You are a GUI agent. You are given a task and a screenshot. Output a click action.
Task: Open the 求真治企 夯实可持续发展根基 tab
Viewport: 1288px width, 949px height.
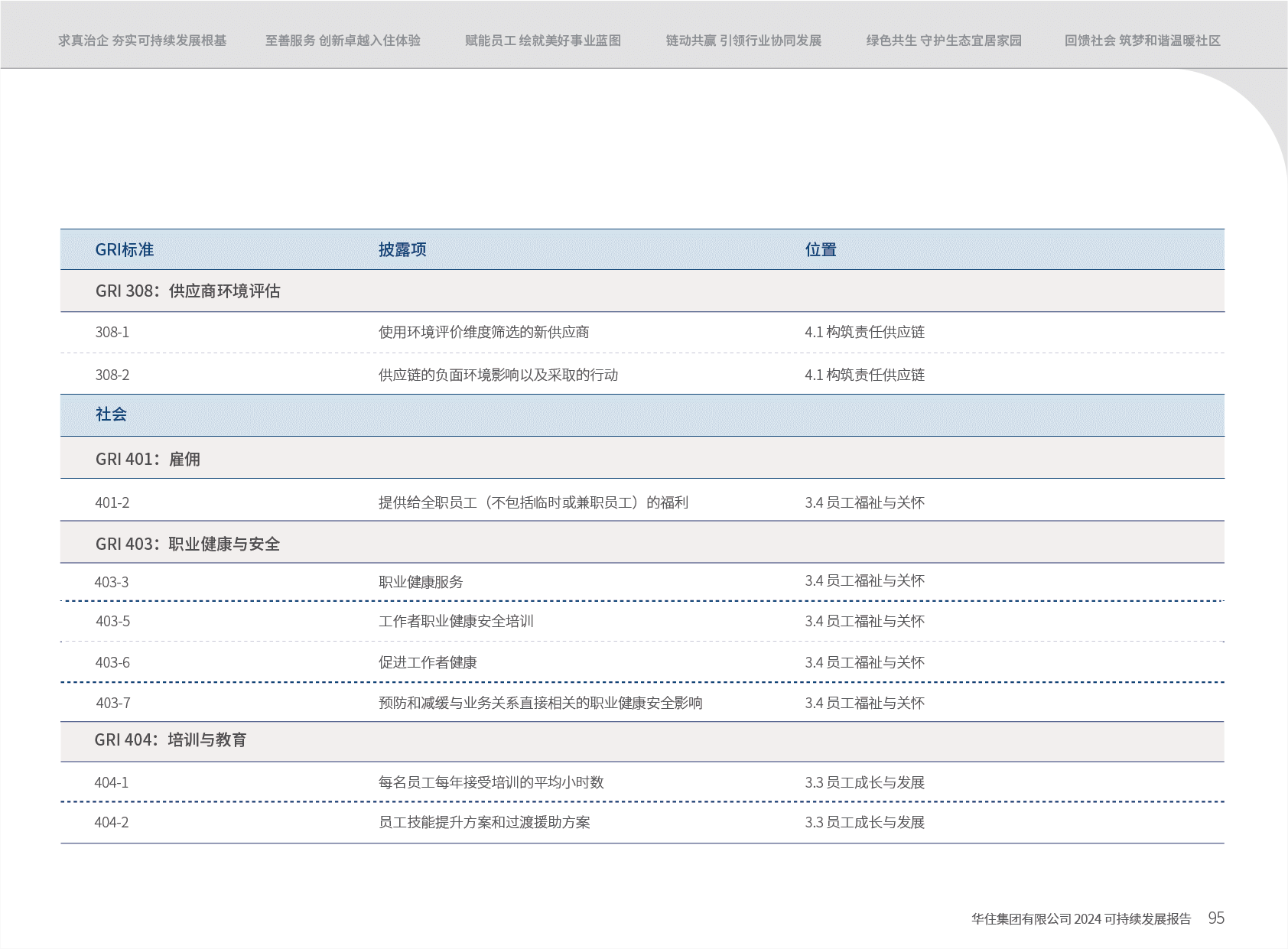142,41
